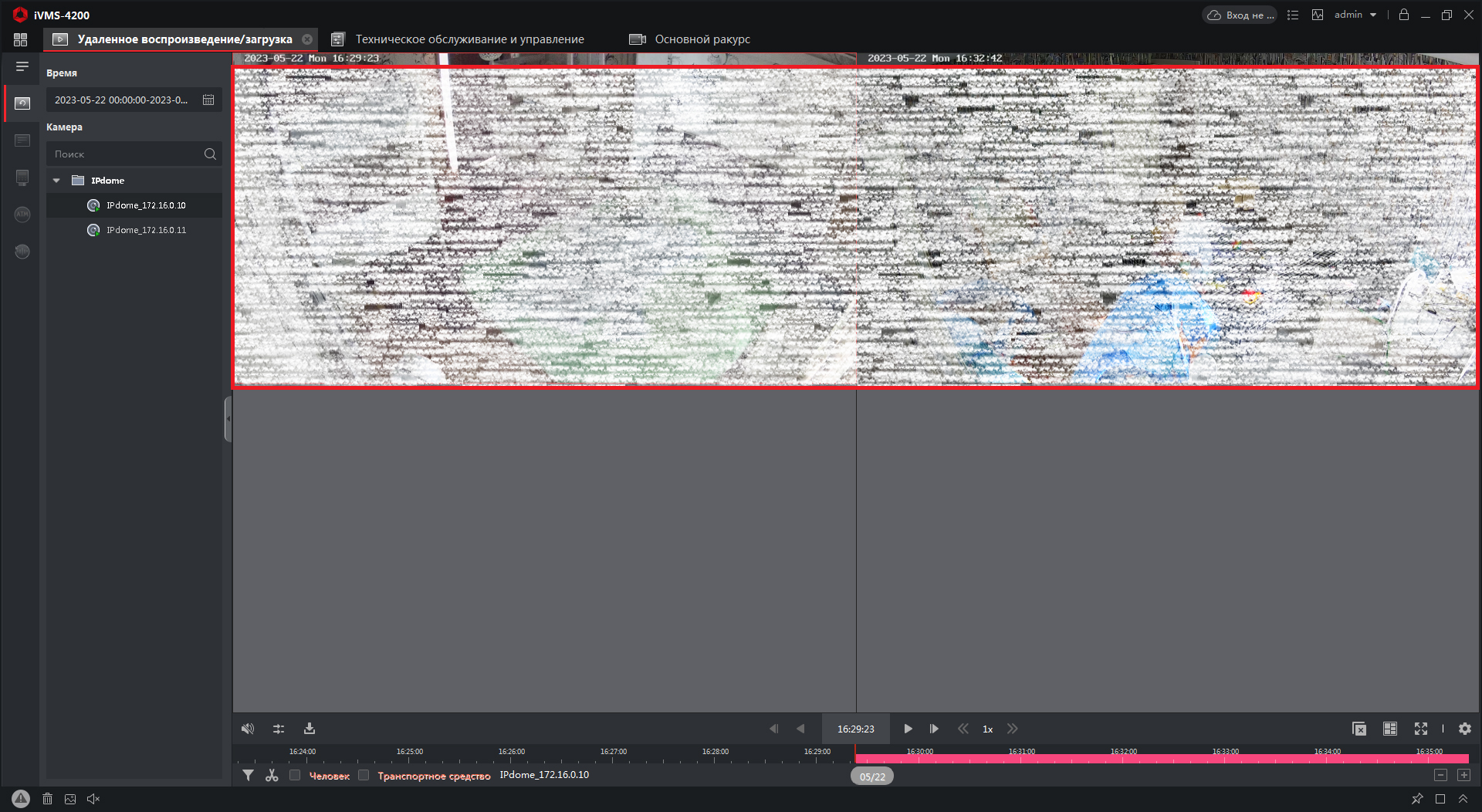Open playback settings gear
1482x812 pixels.
point(1464,729)
